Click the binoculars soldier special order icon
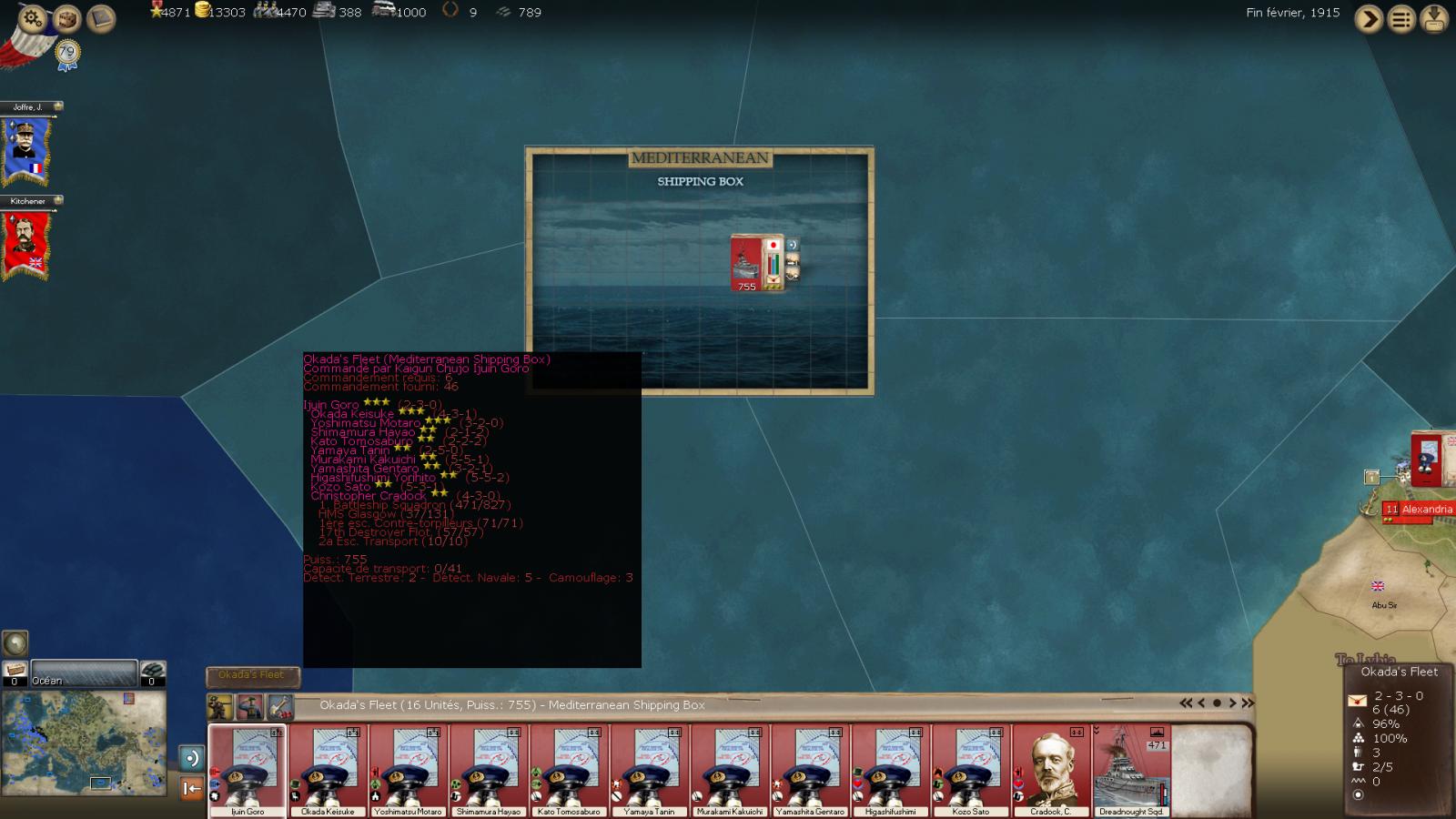Viewport: 1456px width, 819px height. (x=220, y=706)
